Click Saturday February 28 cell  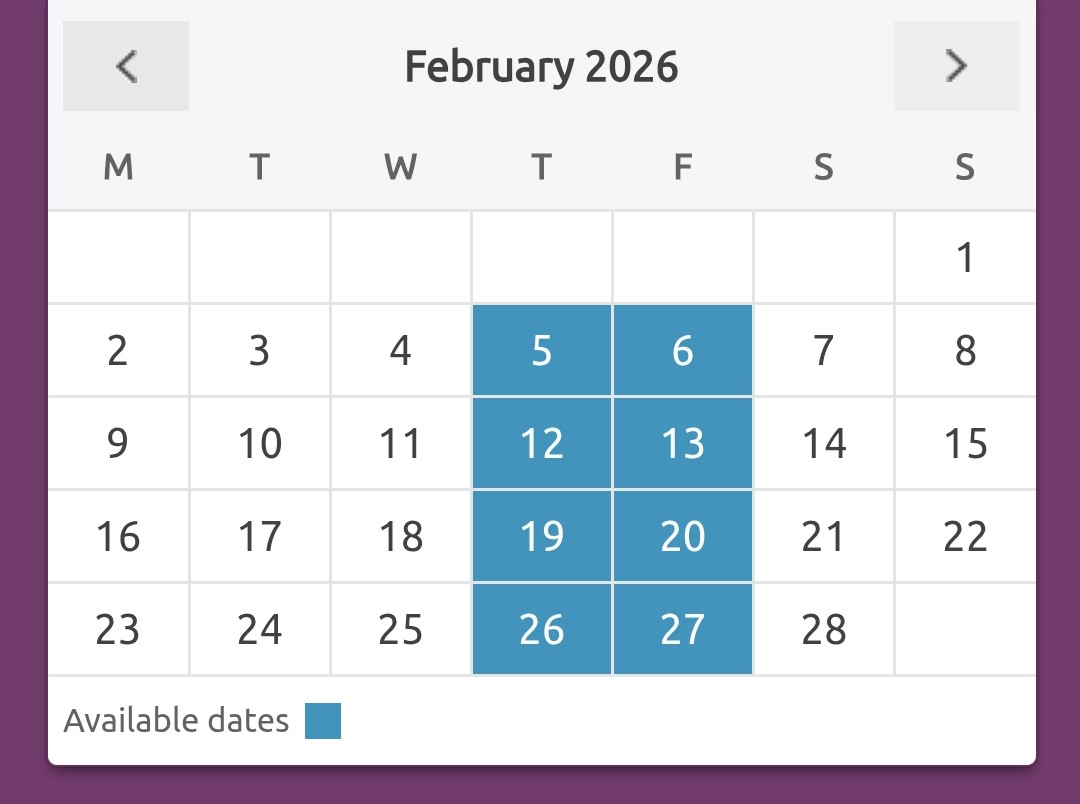coord(824,630)
